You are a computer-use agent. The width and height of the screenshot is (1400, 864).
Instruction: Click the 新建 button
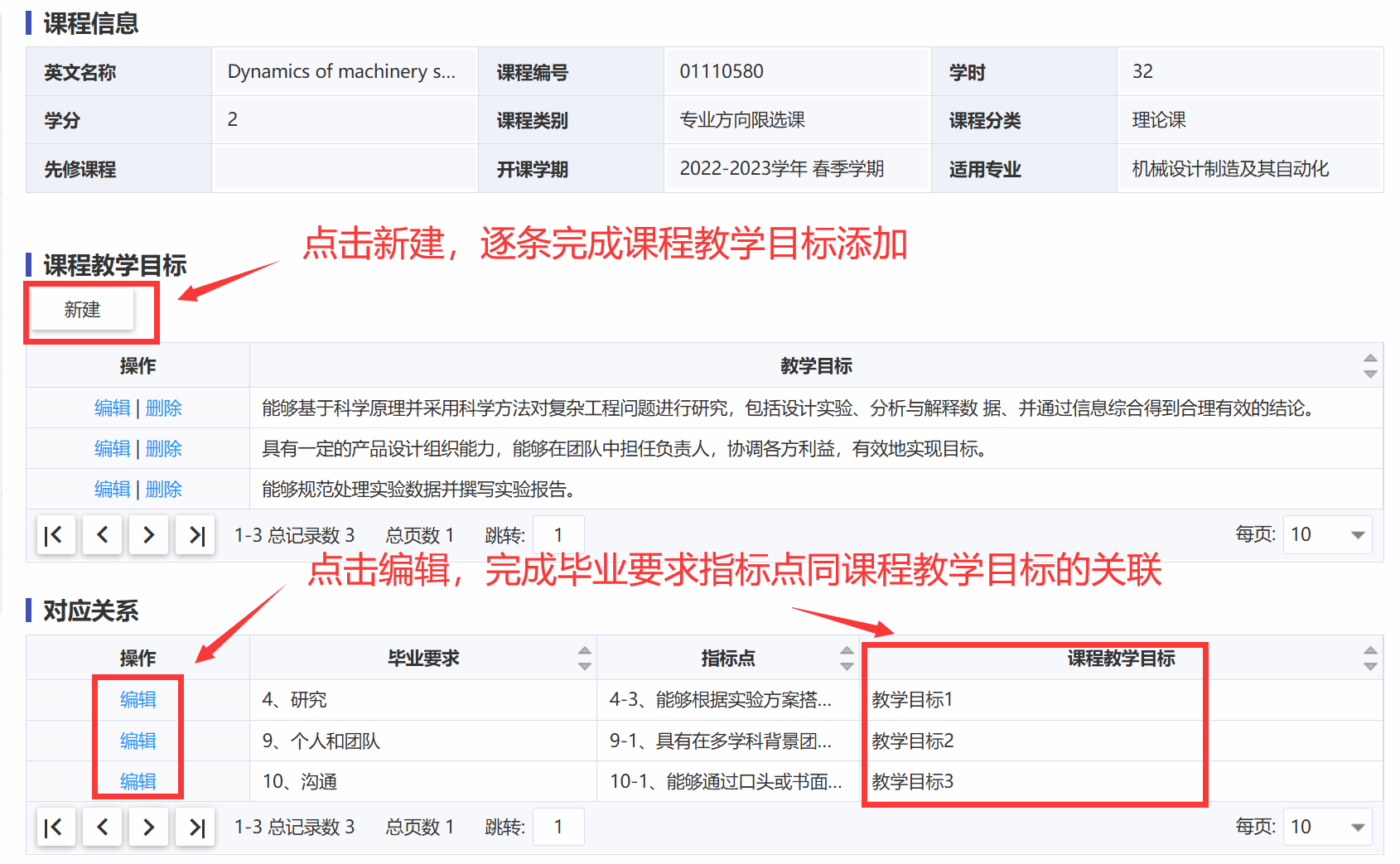[x=82, y=310]
